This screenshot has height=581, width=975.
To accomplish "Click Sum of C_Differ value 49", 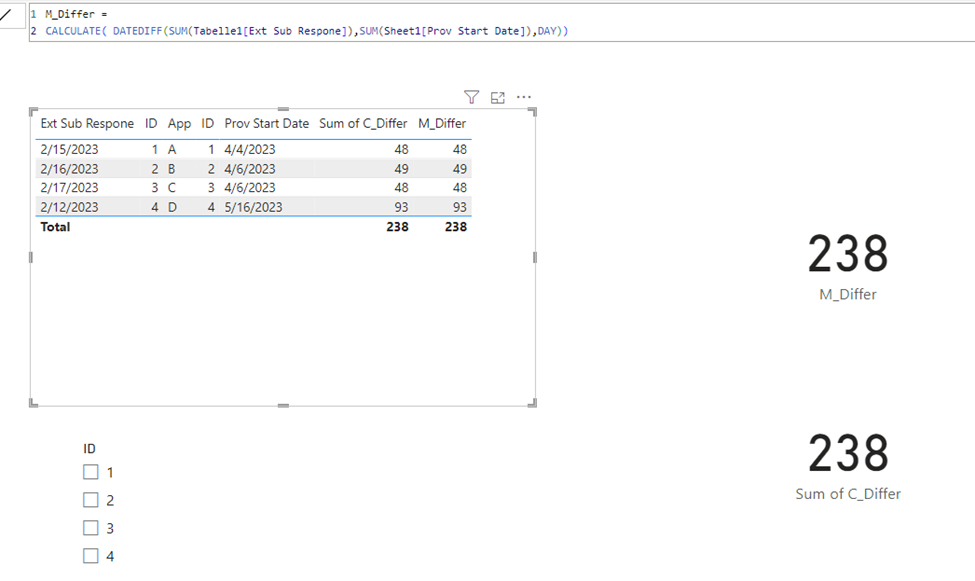I will point(401,169).
